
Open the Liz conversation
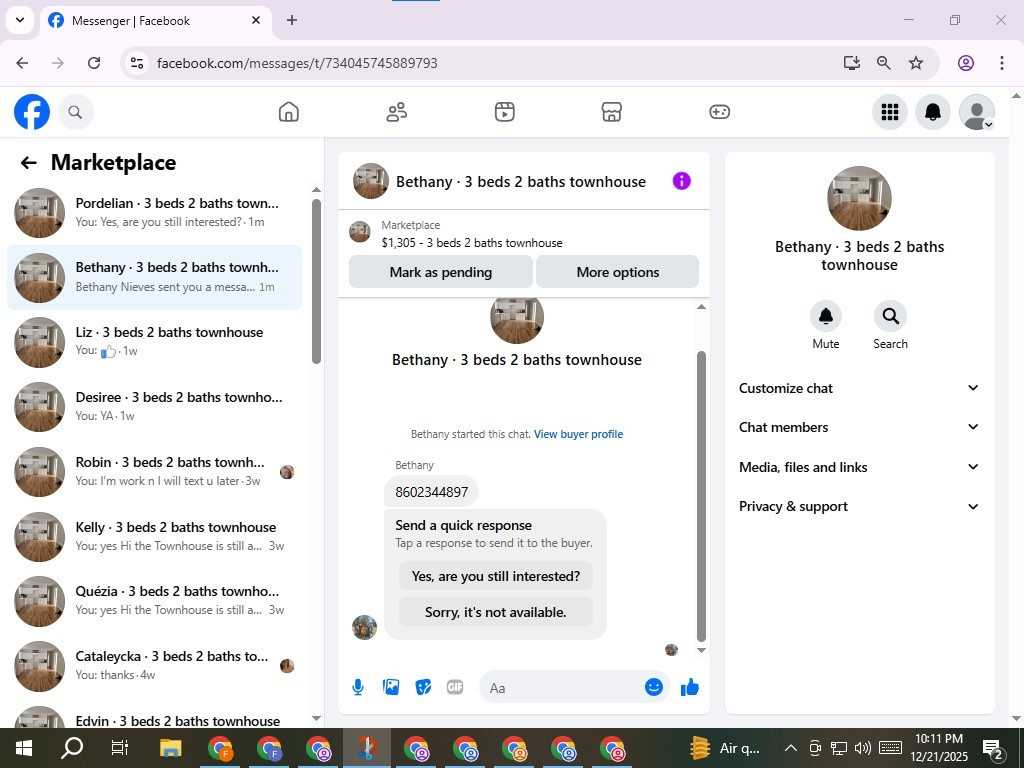tap(154, 342)
